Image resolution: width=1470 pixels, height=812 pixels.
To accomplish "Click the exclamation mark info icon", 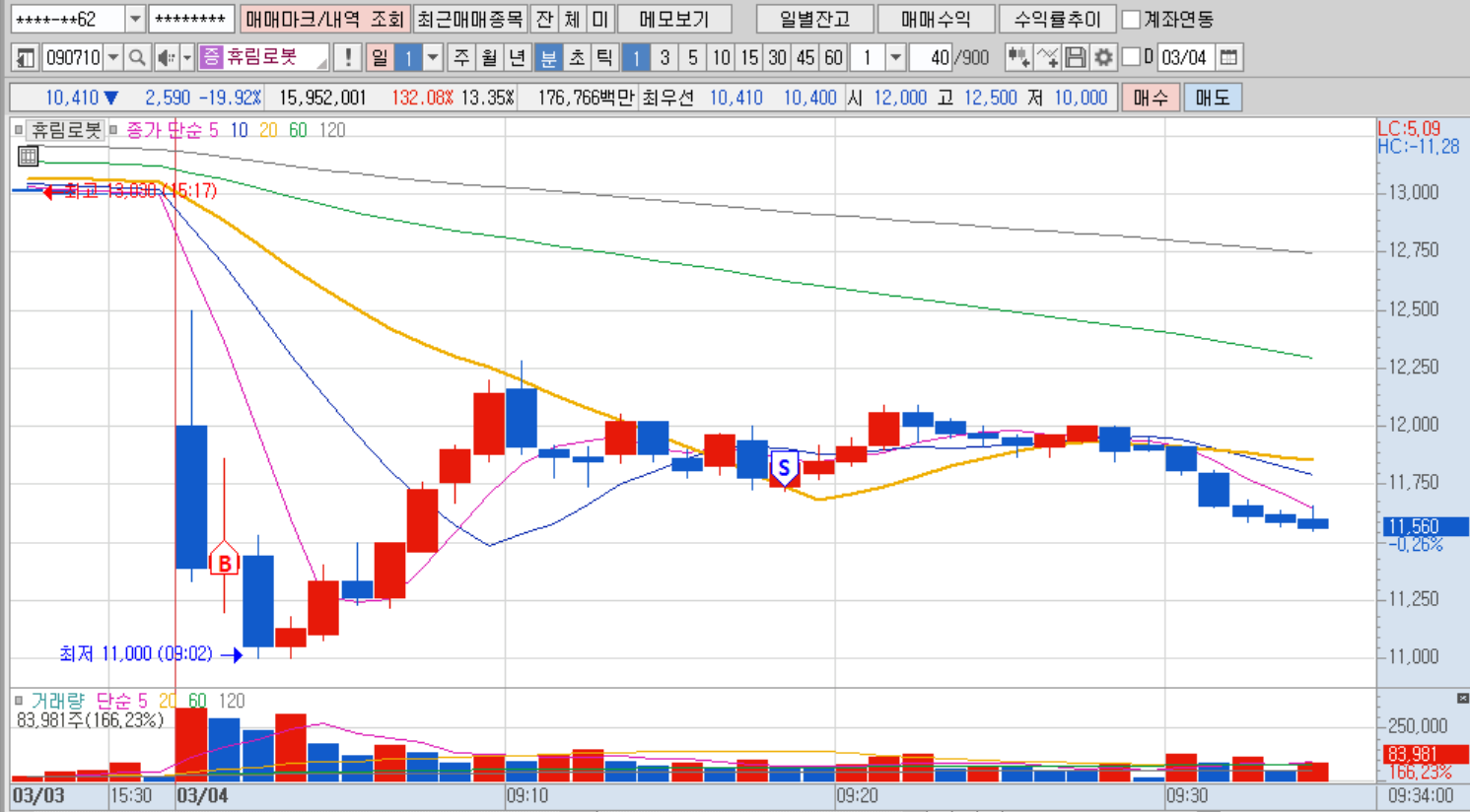I will (x=347, y=58).
